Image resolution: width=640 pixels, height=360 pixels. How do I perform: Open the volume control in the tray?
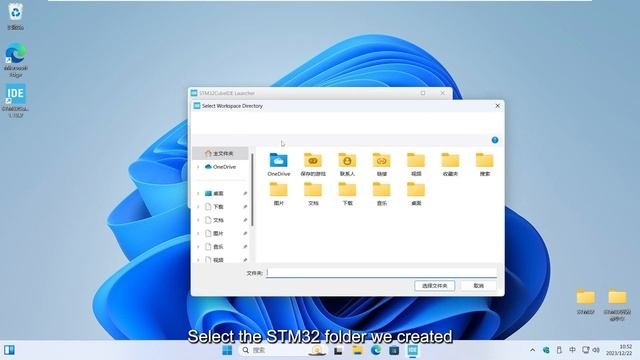[x=596, y=350]
